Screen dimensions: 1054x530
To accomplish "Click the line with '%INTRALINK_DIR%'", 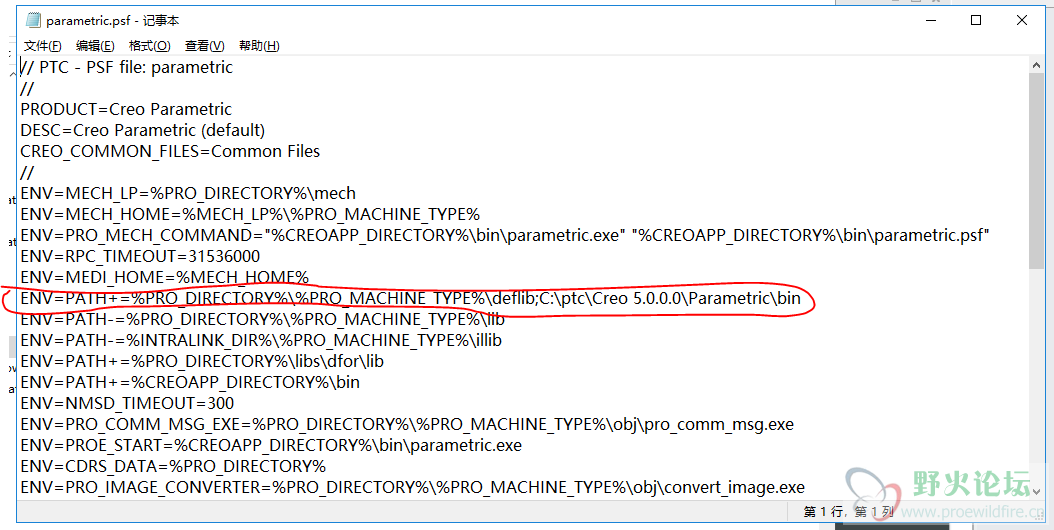I will (x=261, y=340).
